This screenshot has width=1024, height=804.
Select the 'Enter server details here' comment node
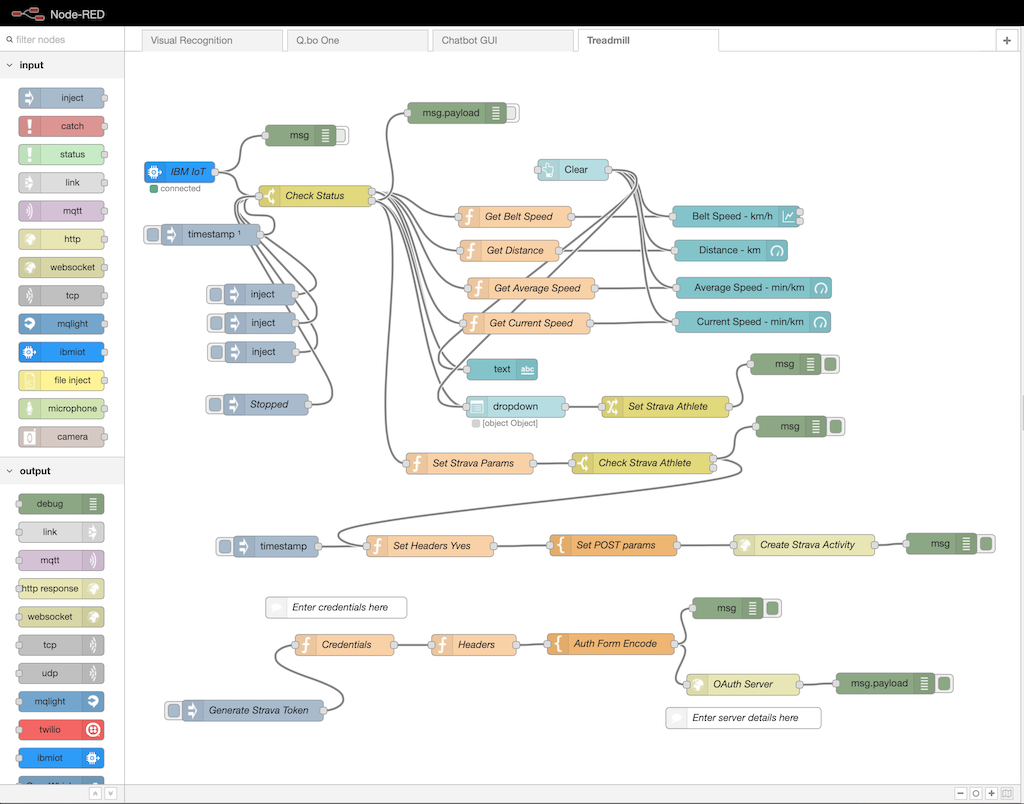743,718
